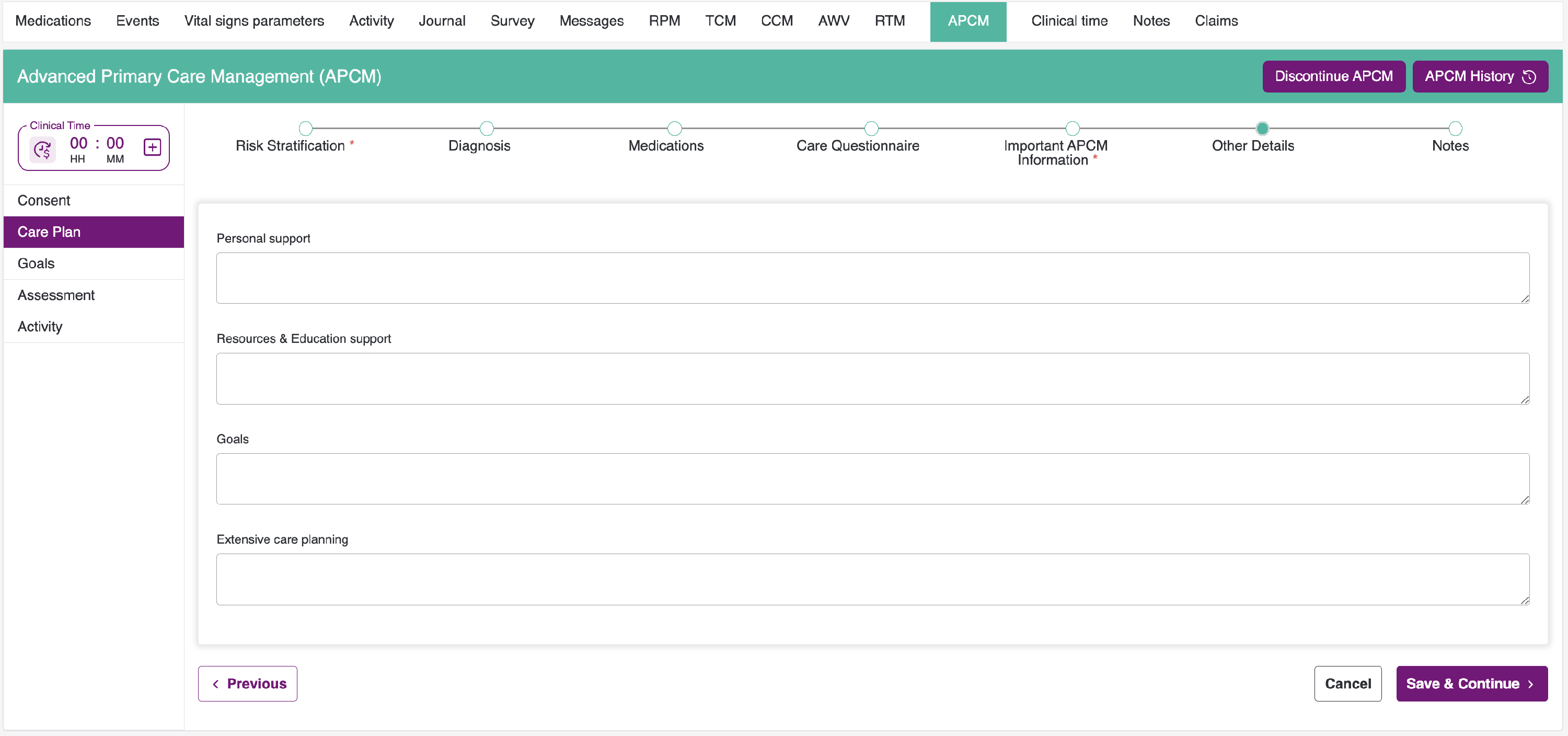Screen dimensions: 1568x736
Task: Open the RPM tab
Action: point(664,21)
